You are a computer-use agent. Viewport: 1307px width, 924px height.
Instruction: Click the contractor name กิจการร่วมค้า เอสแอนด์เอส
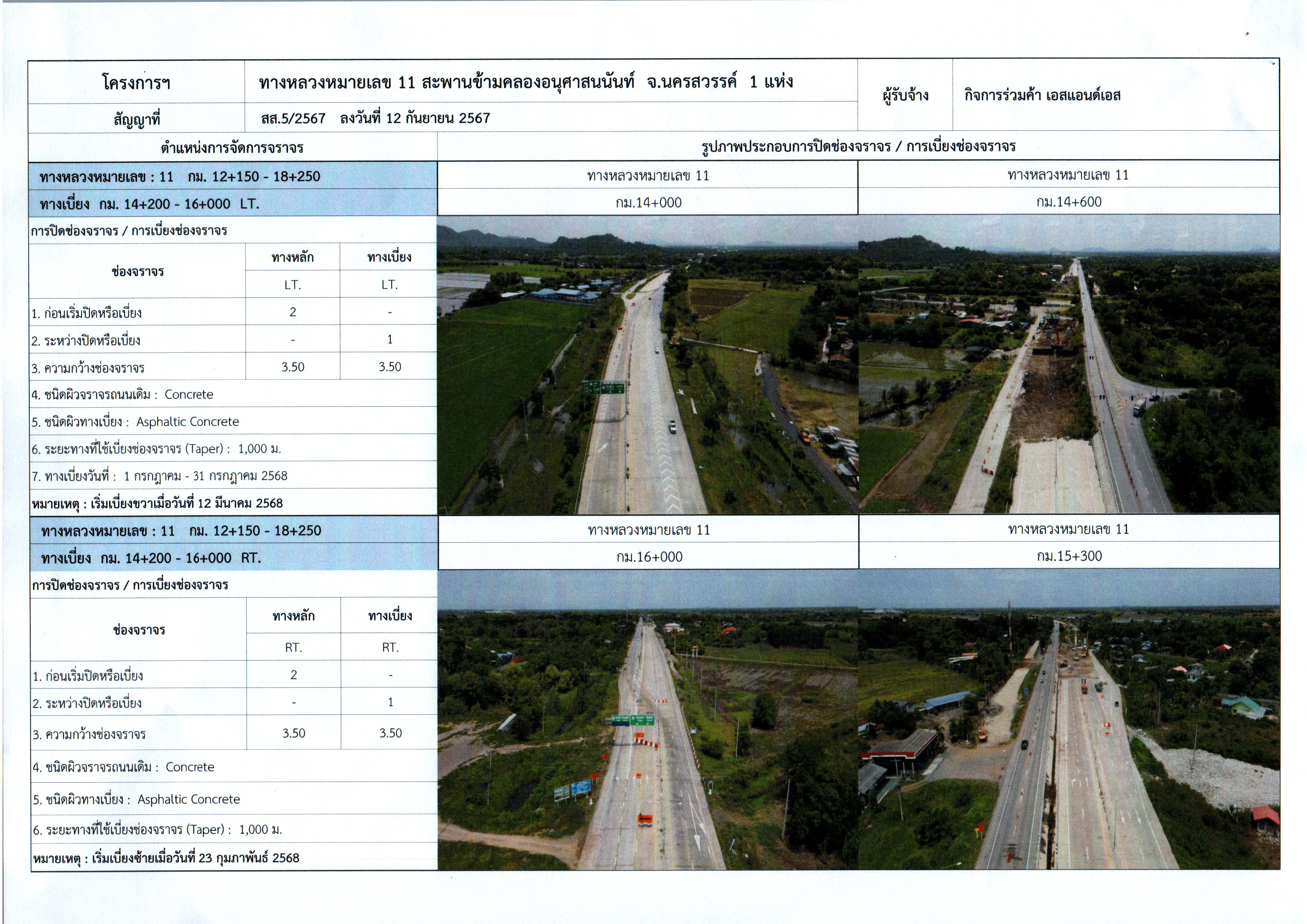[x=1042, y=95]
